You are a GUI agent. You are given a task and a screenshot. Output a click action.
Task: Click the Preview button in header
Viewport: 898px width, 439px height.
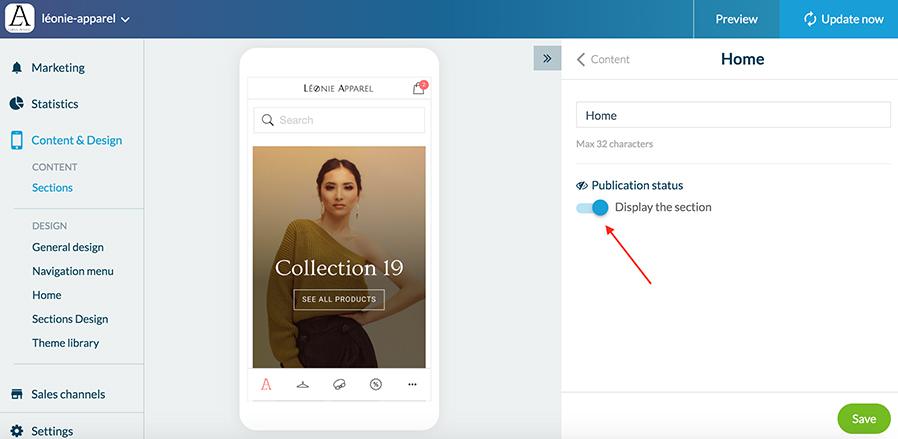point(736,19)
